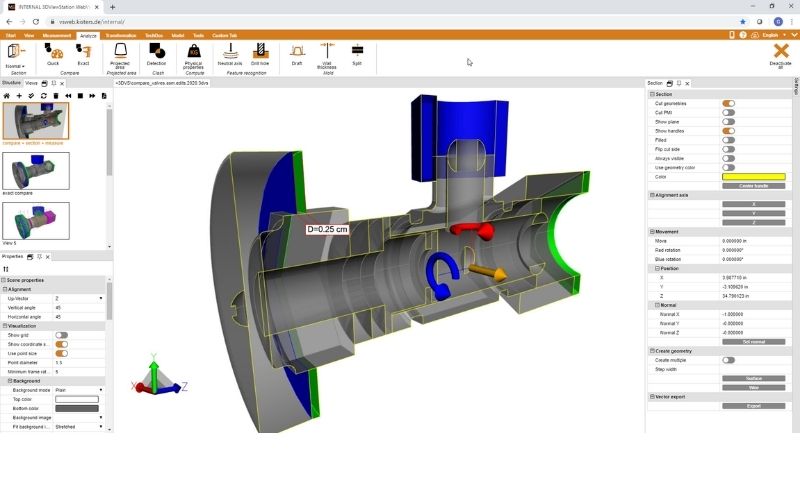800x500 pixels.
Task: Open the Up-Vector dropdown
Action: (101, 298)
